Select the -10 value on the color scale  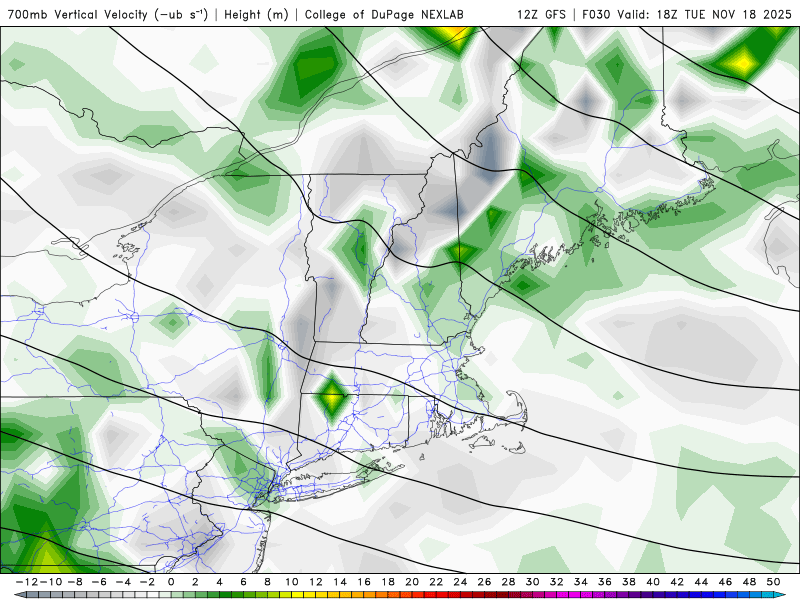(49, 582)
